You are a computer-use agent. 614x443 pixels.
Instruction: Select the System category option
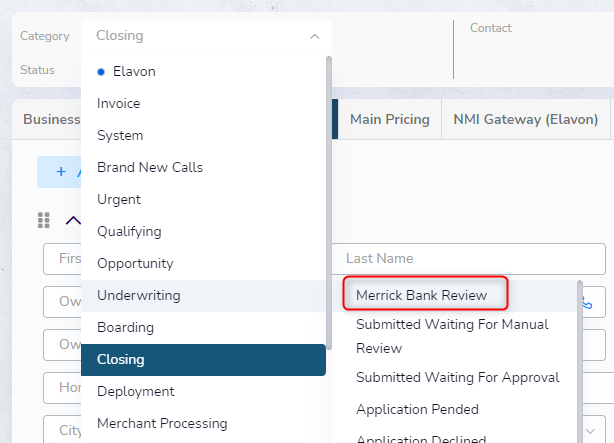[120, 135]
